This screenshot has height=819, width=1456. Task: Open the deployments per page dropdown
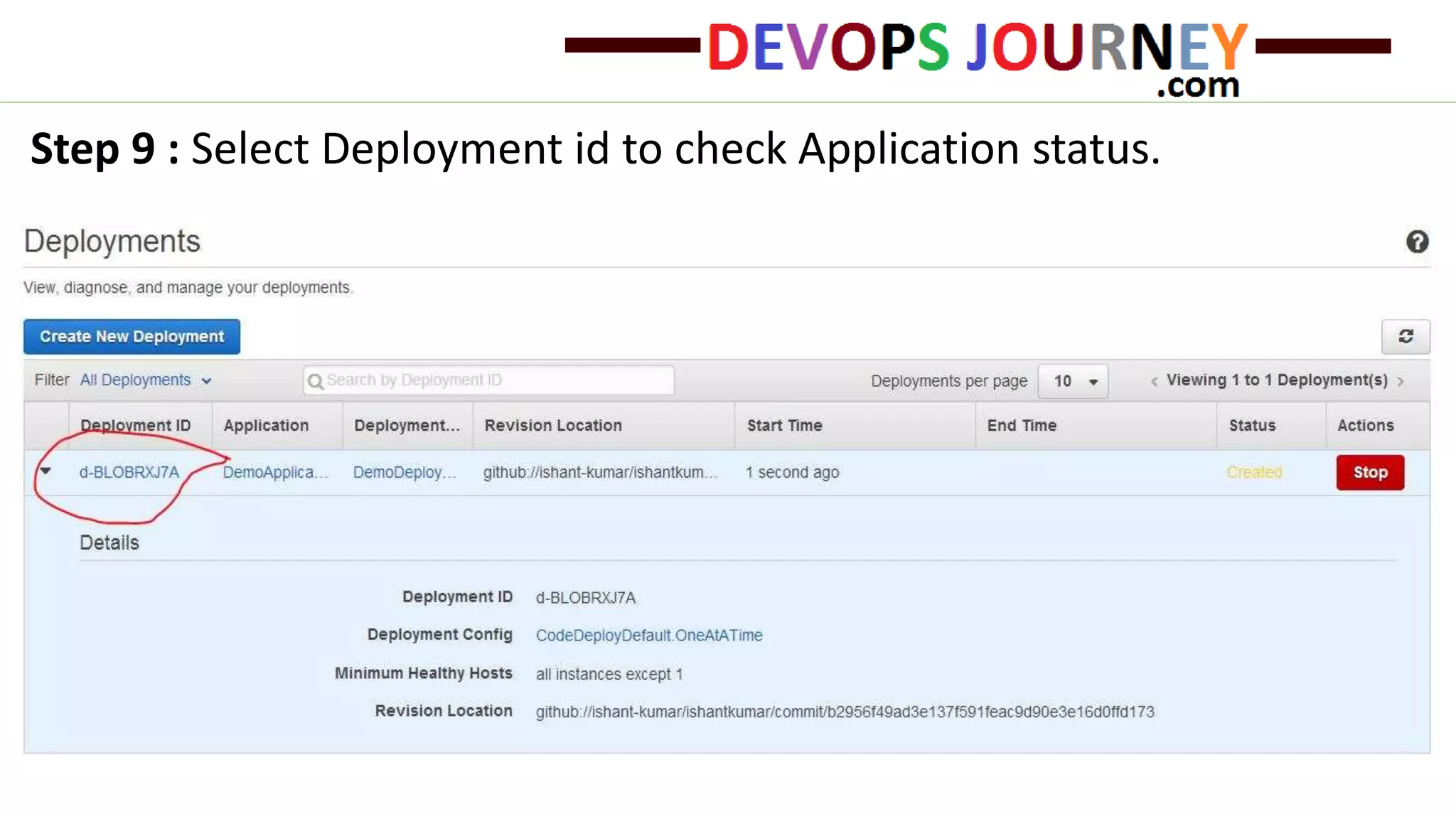(1073, 381)
